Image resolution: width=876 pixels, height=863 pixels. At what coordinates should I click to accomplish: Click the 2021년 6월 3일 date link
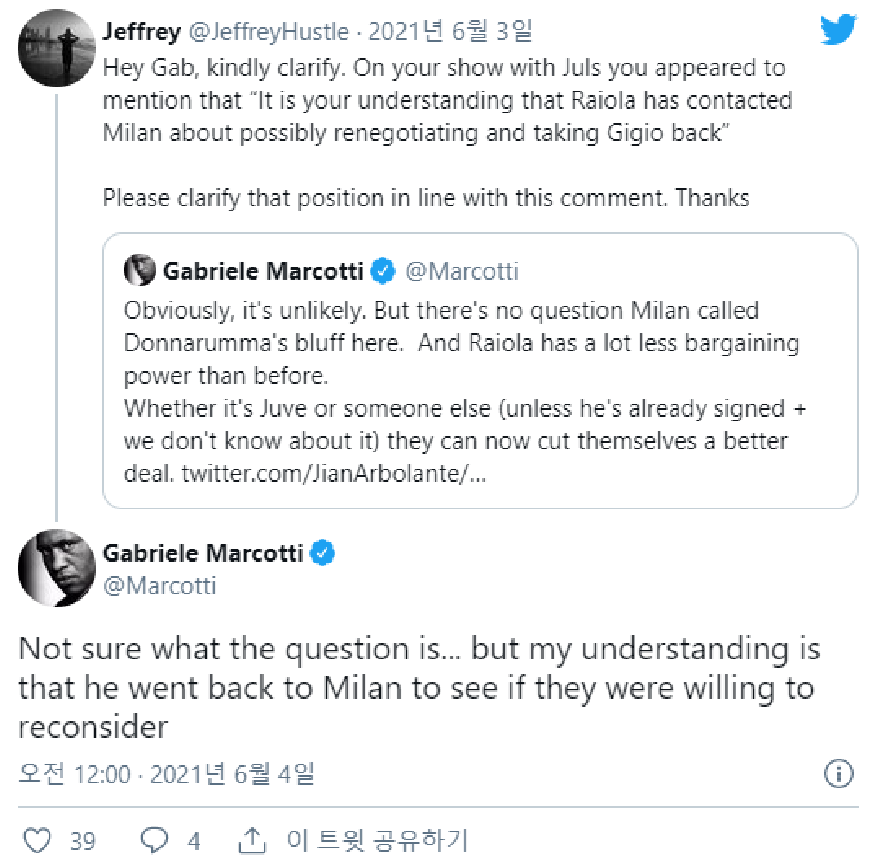coord(450,32)
